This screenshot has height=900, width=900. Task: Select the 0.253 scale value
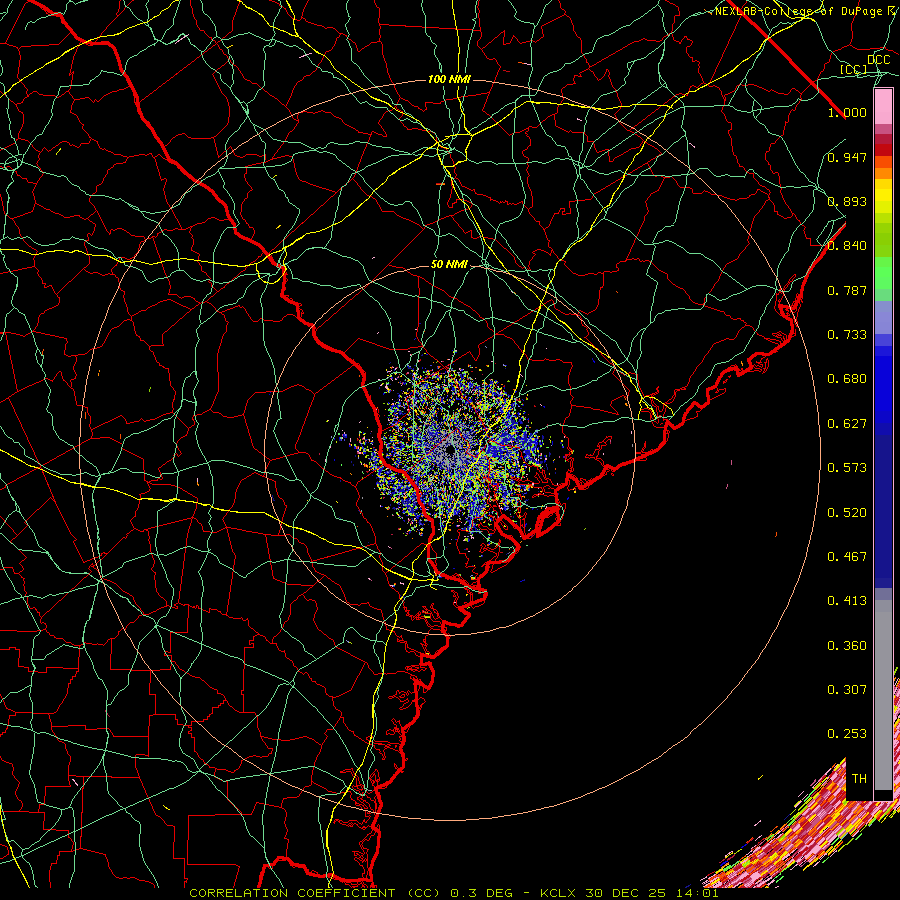847,734
